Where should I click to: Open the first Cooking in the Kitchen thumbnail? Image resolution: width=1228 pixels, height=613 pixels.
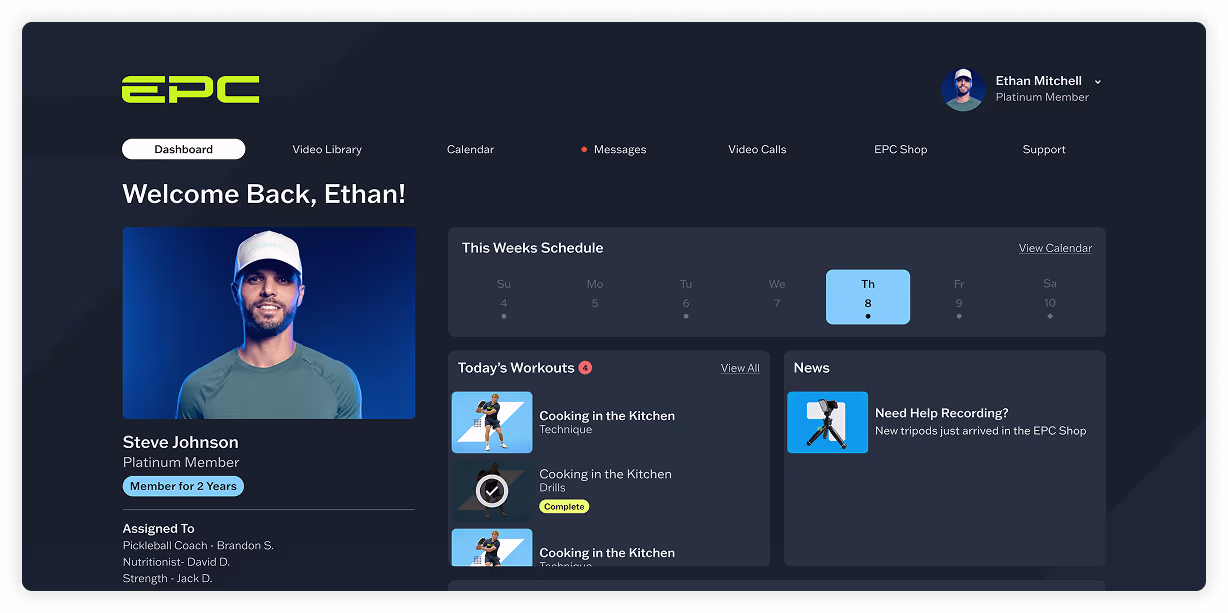[492, 422]
